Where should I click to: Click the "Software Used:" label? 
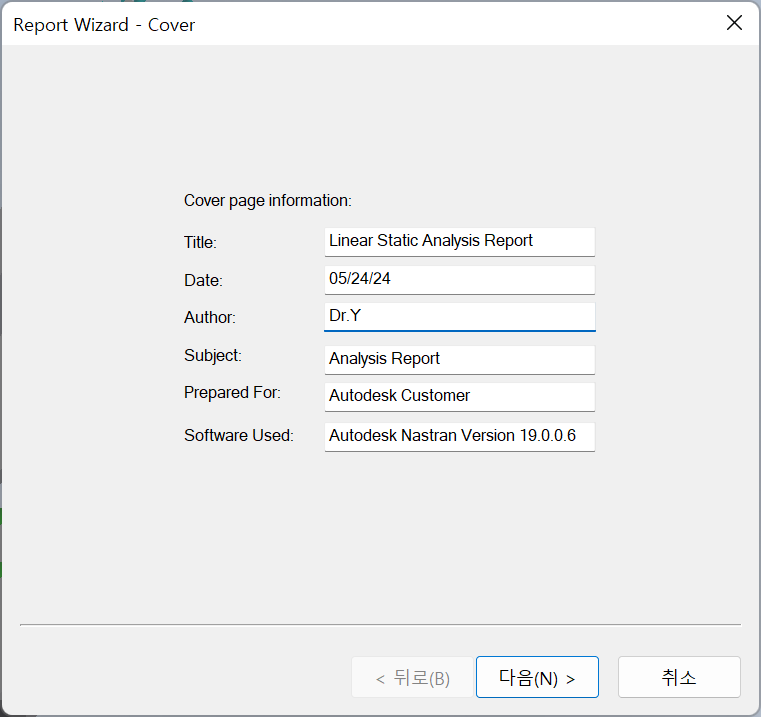238,435
